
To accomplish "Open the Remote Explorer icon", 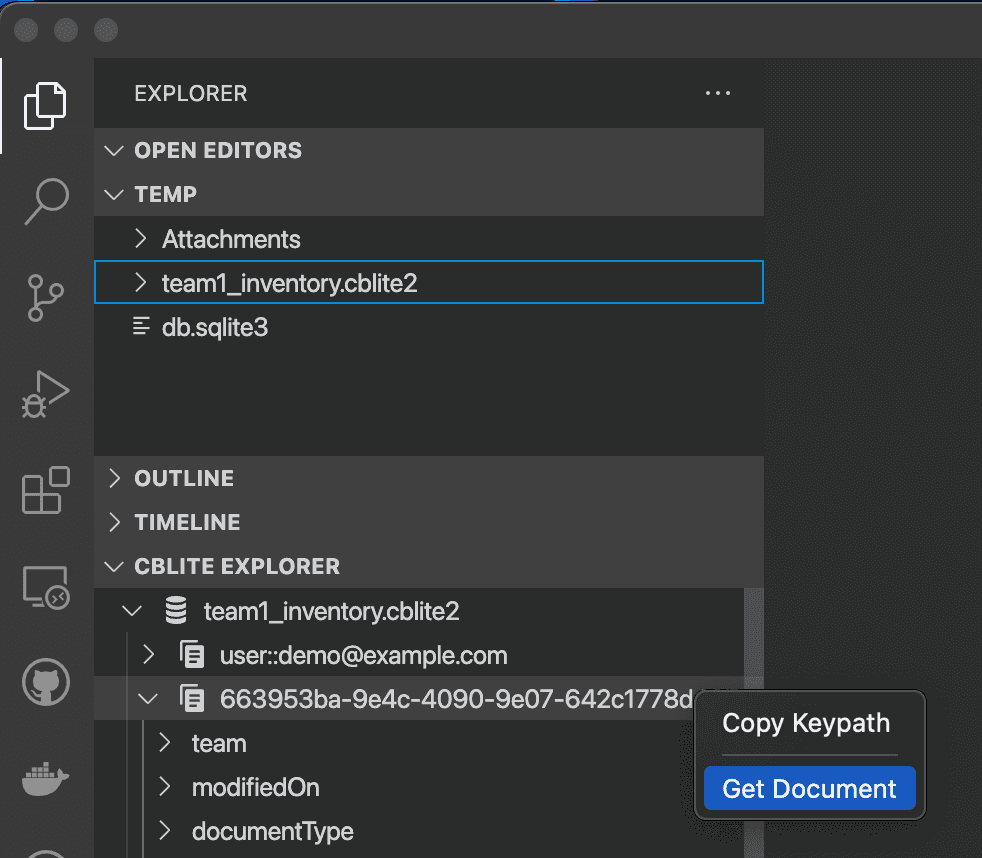I will [x=46, y=587].
